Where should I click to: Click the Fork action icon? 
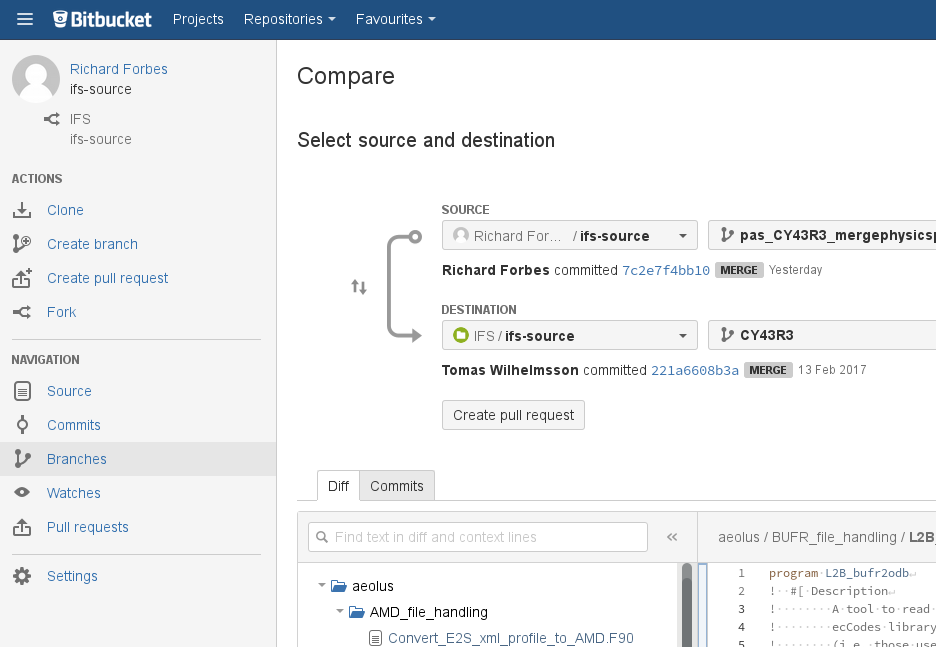click(x=22, y=312)
